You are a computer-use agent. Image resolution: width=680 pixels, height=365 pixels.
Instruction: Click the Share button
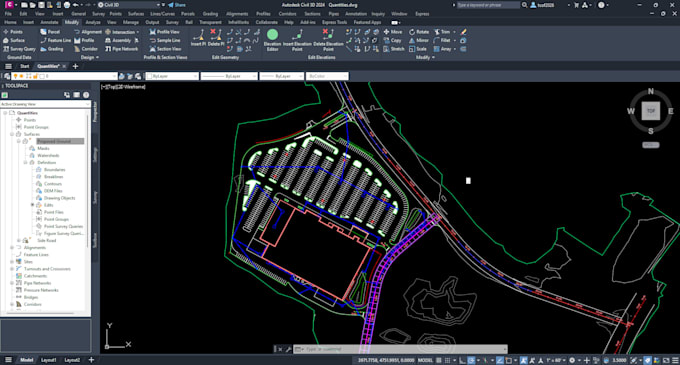177,5
